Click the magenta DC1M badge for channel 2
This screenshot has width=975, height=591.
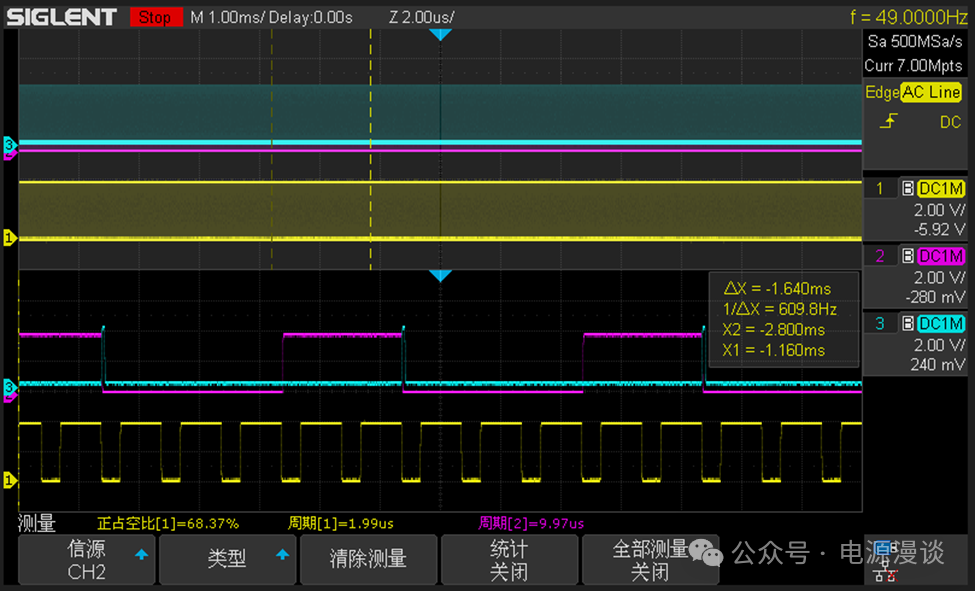pyautogui.click(x=940, y=255)
